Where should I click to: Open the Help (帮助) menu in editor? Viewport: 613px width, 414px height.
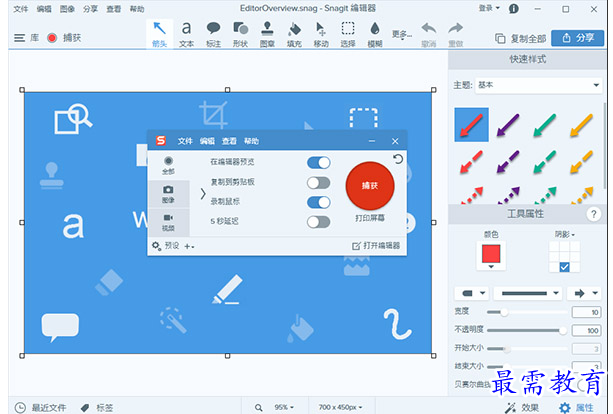(x=137, y=9)
